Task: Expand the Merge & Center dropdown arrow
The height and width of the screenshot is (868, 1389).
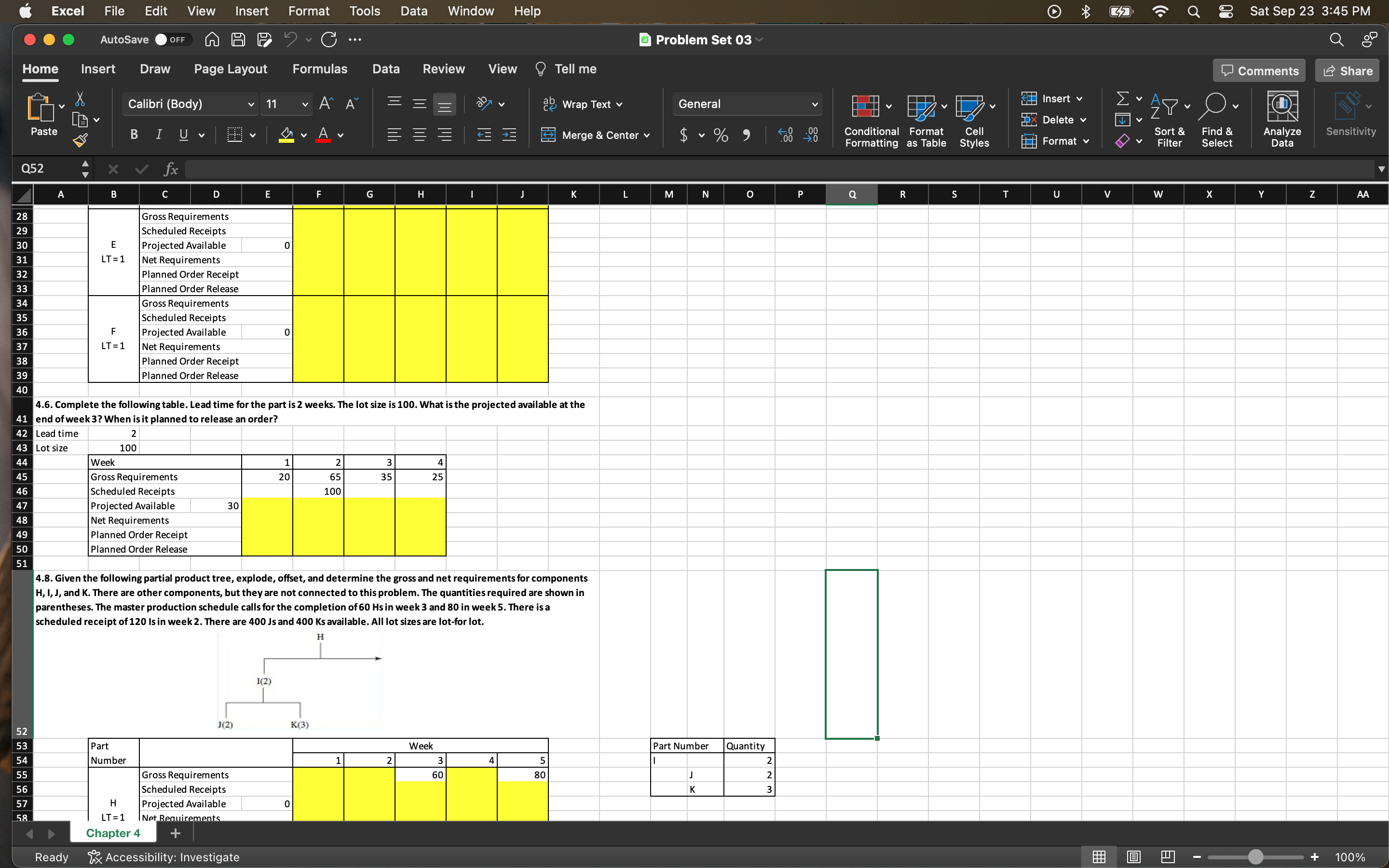Action: tap(647, 136)
